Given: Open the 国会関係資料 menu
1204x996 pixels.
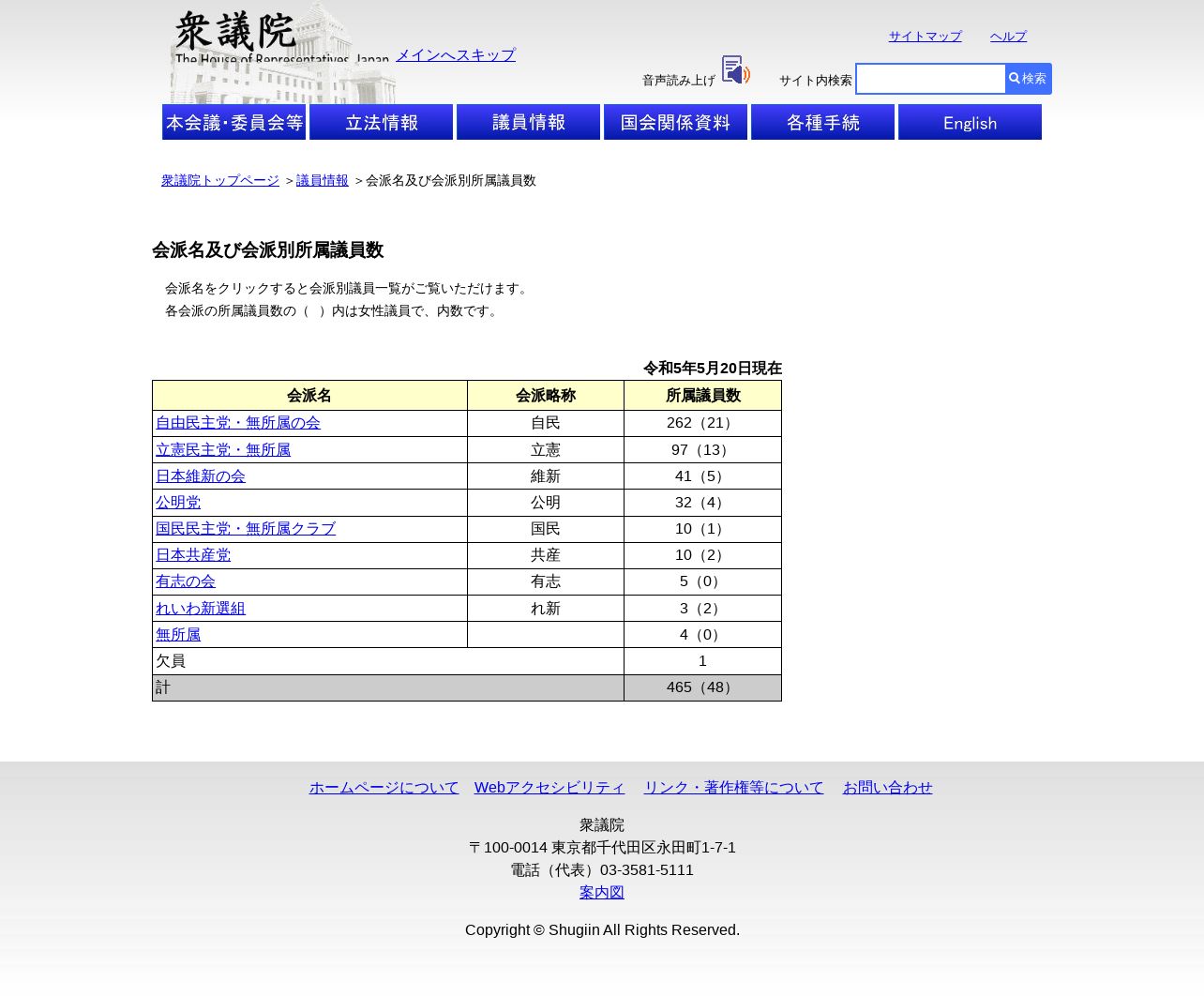Looking at the screenshot, I should (x=676, y=122).
